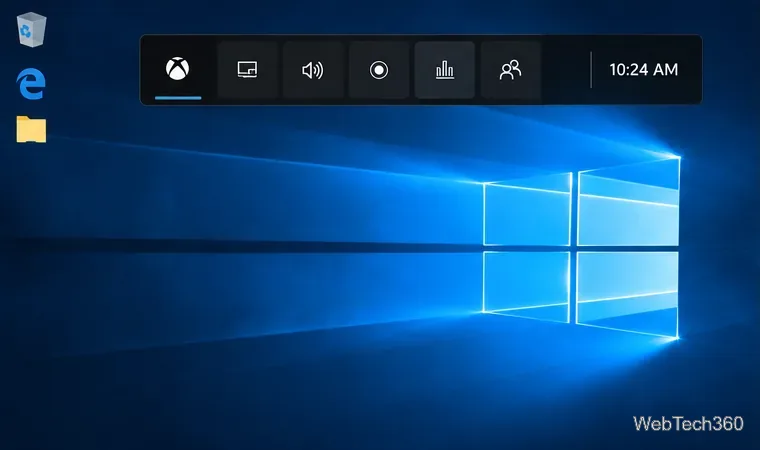Open the Xbox Social people icon
The height and width of the screenshot is (450, 760).
pos(510,70)
